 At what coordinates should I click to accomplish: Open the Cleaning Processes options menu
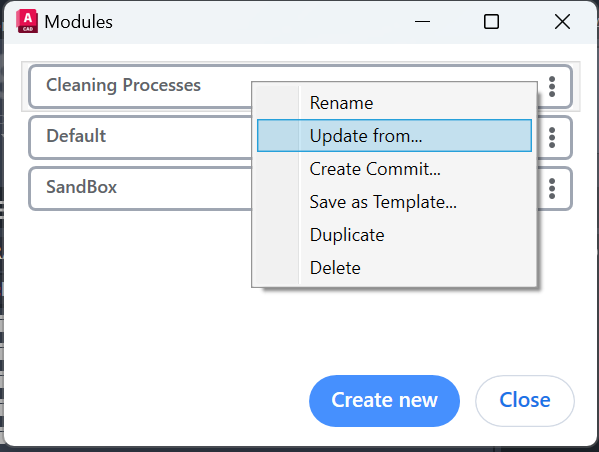[552, 86]
